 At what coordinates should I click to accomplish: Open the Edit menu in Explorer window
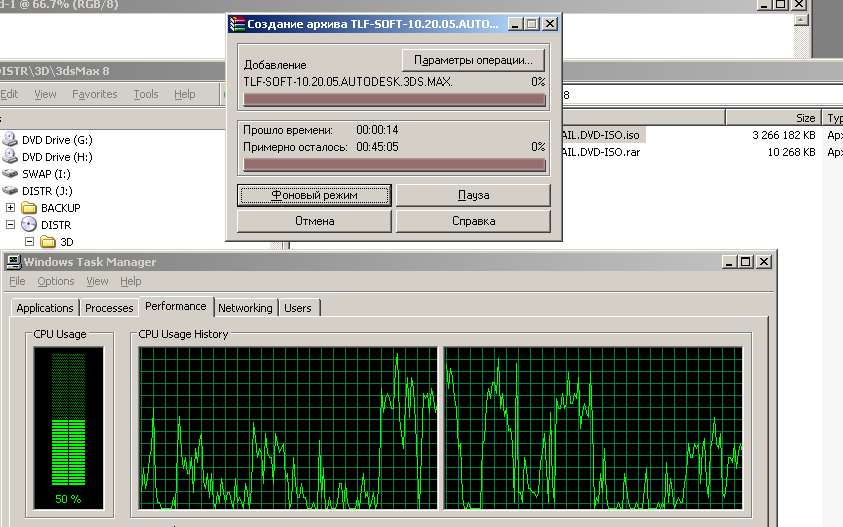pos(9,94)
